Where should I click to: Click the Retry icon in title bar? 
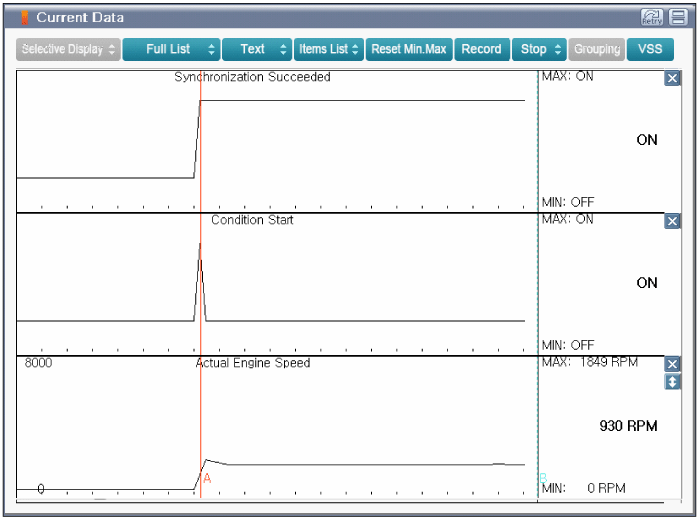[652, 17]
